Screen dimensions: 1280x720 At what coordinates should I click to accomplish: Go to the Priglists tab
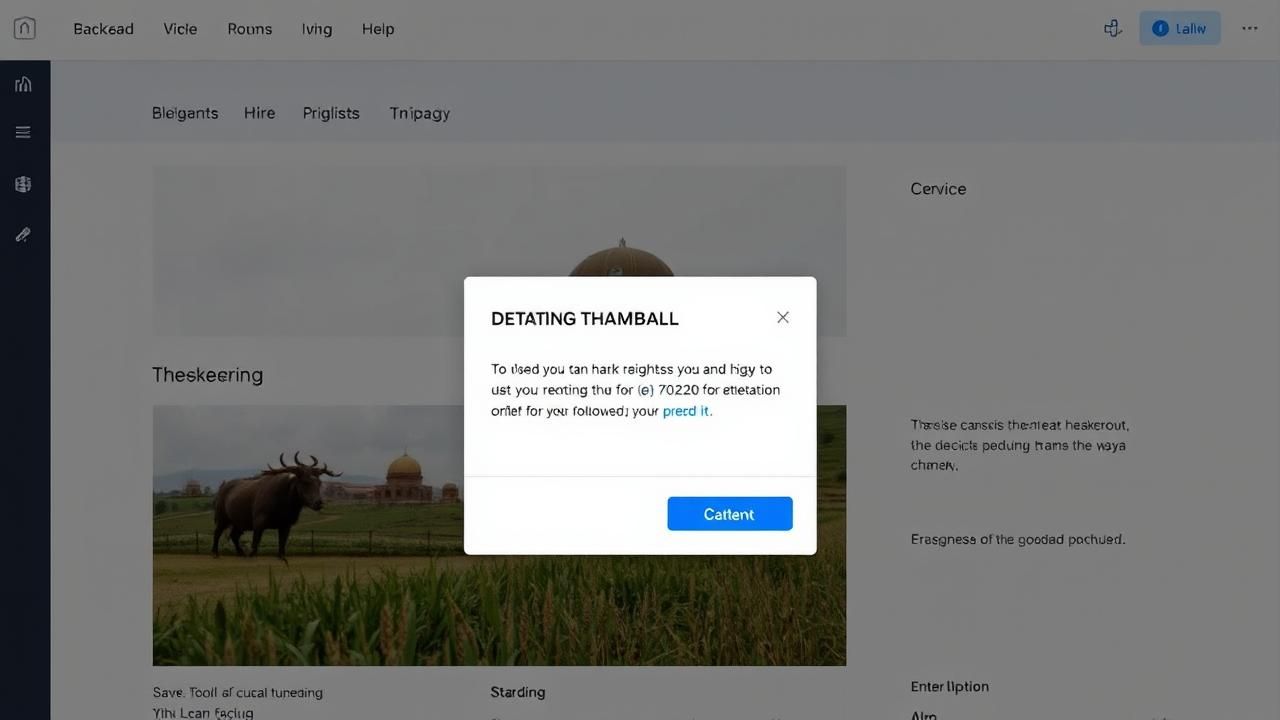[331, 113]
